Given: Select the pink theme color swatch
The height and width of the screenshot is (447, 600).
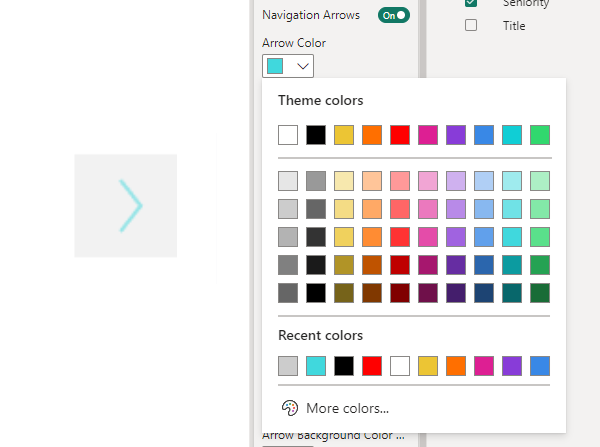Looking at the screenshot, I should tap(428, 135).
